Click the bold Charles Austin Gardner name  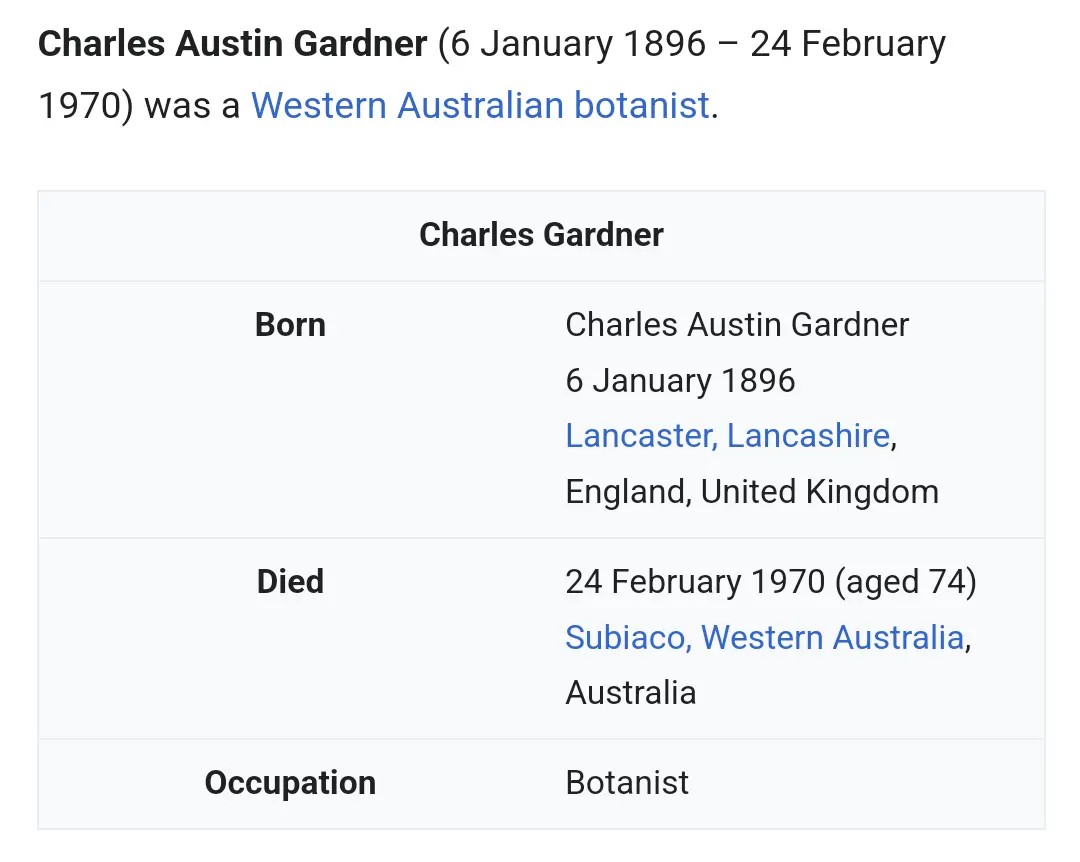232,43
